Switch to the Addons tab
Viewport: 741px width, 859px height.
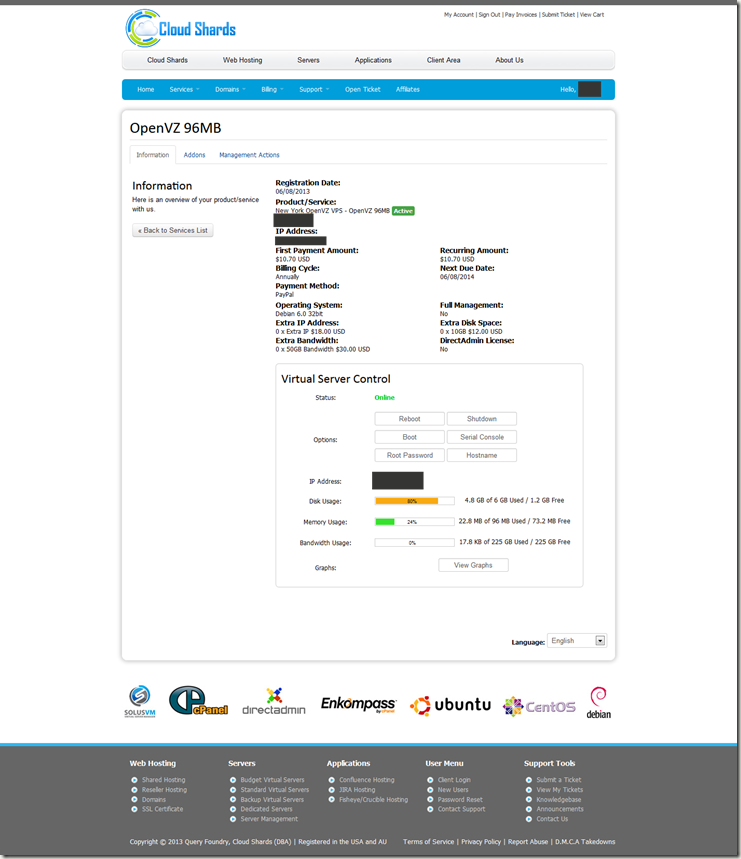pos(194,155)
